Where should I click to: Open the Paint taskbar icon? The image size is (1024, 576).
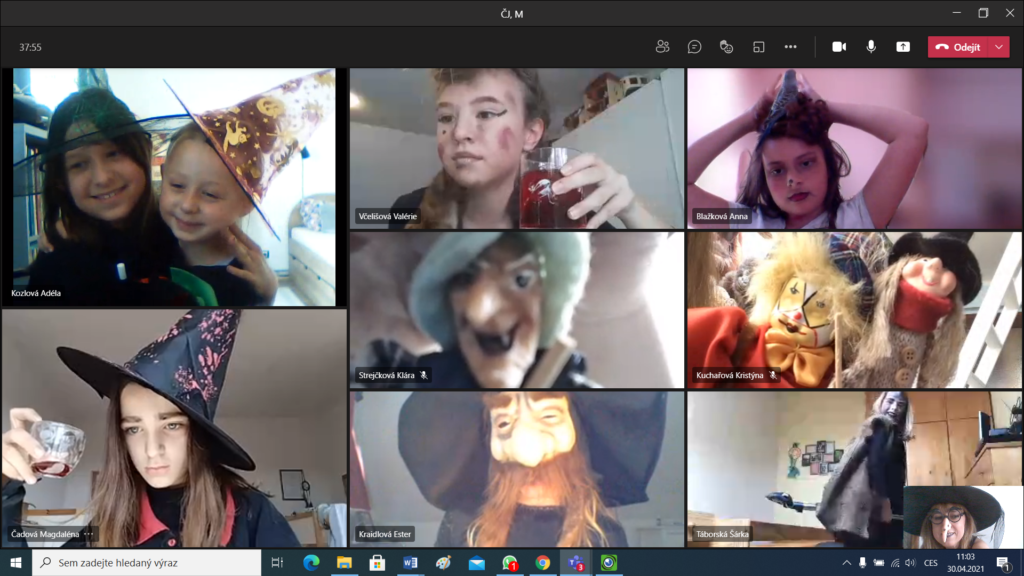click(x=443, y=562)
